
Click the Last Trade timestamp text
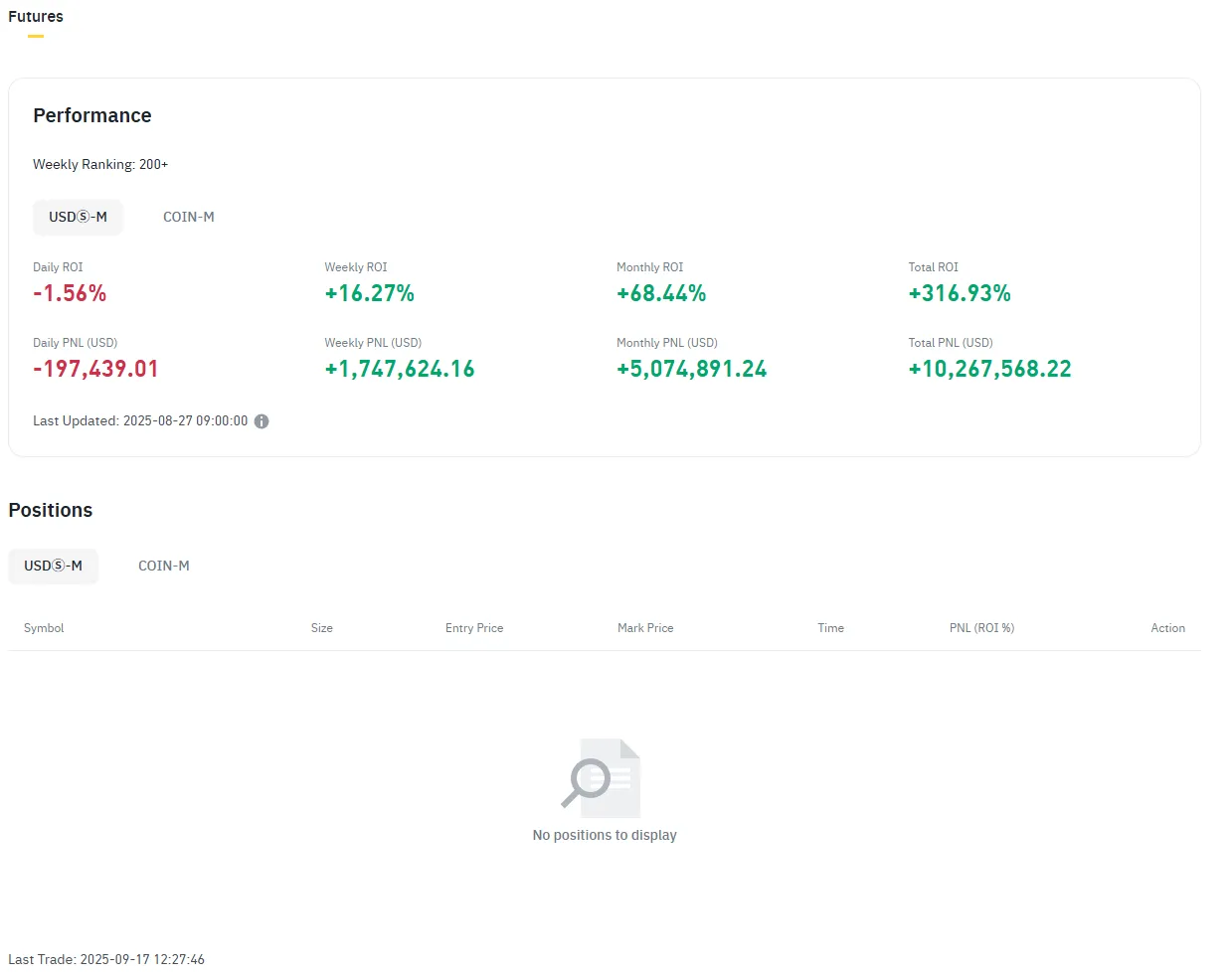[106, 959]
